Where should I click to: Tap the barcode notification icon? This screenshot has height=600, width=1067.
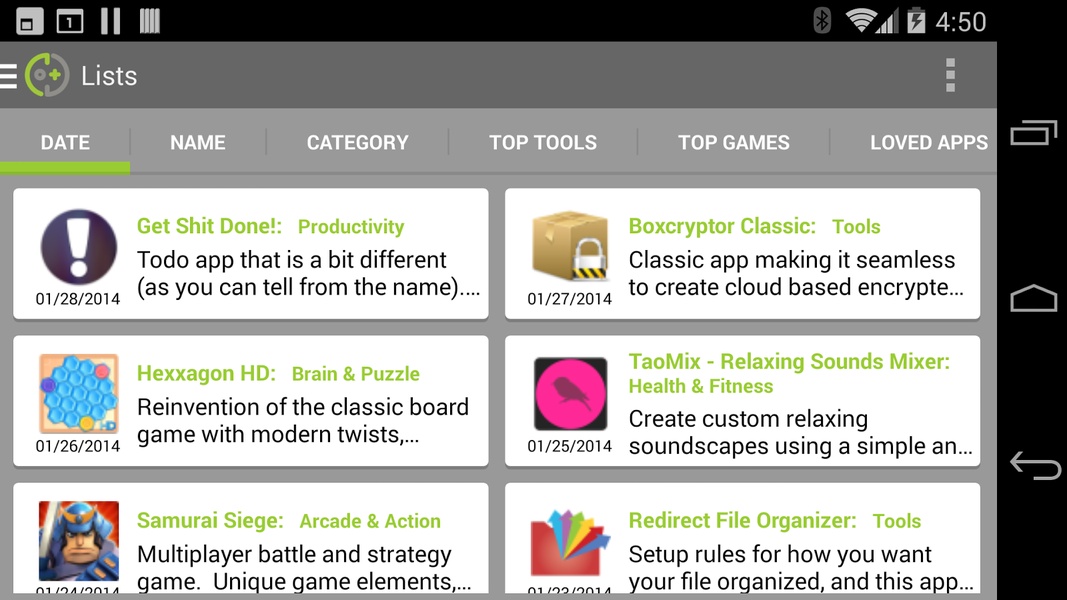click(x=150, y=21)
